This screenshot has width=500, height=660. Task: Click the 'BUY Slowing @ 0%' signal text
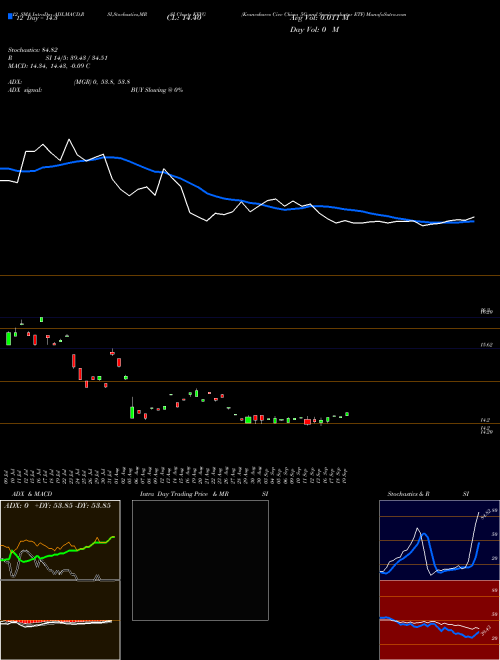(157, 90)
